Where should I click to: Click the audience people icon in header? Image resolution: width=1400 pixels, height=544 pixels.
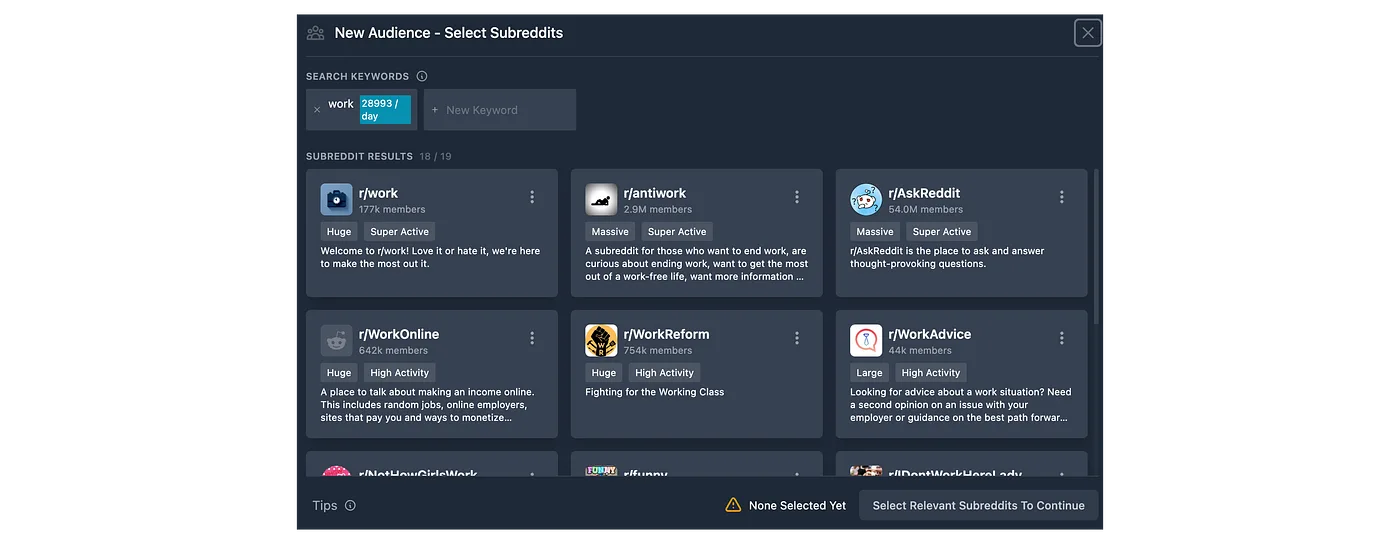pyautogui.click(x=315, y=33)
